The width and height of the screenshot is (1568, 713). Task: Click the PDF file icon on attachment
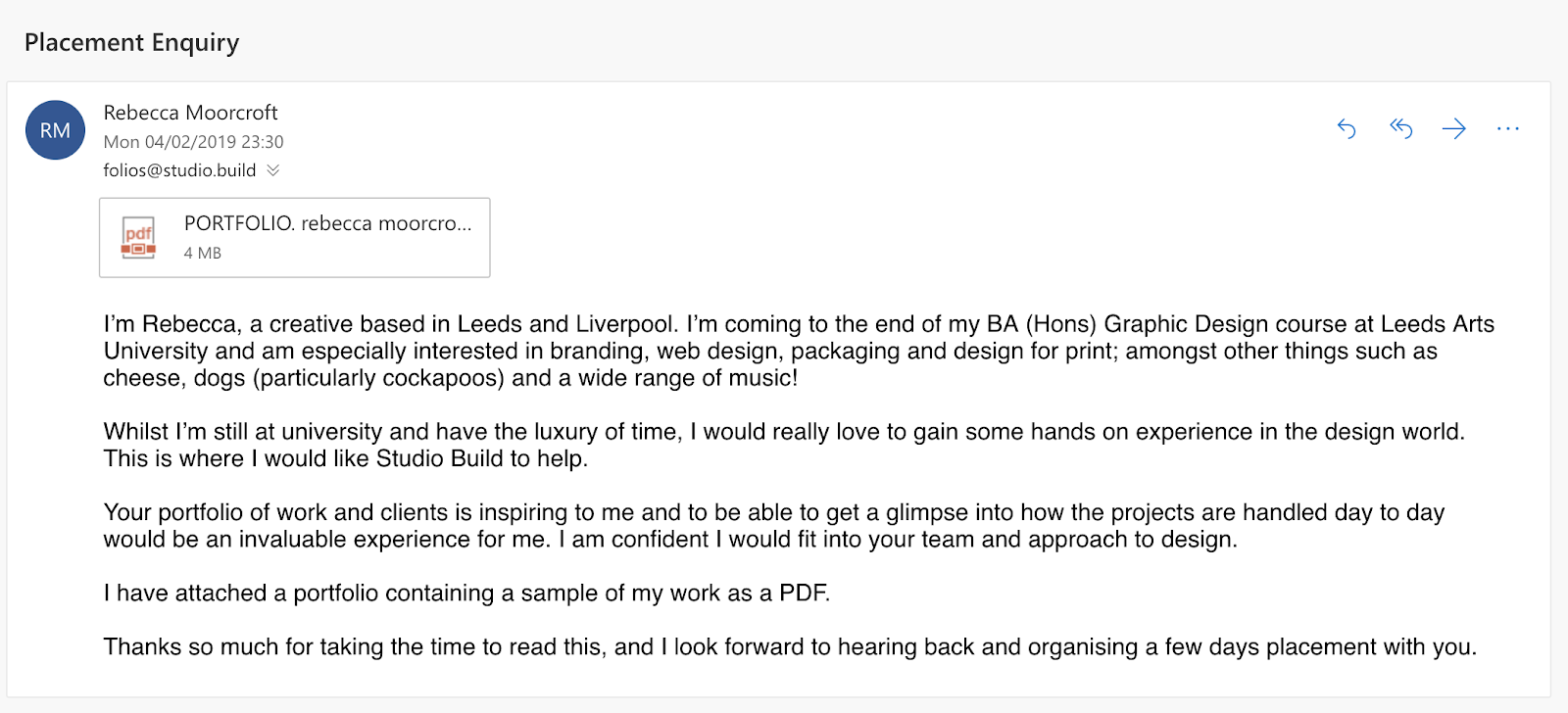tap(138, 237)
